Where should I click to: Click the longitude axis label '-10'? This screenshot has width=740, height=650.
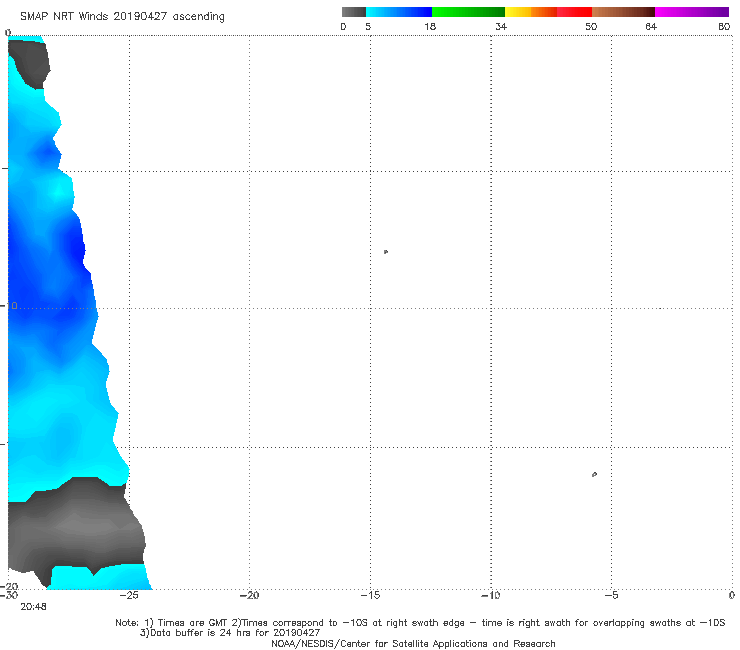[490, 595]
